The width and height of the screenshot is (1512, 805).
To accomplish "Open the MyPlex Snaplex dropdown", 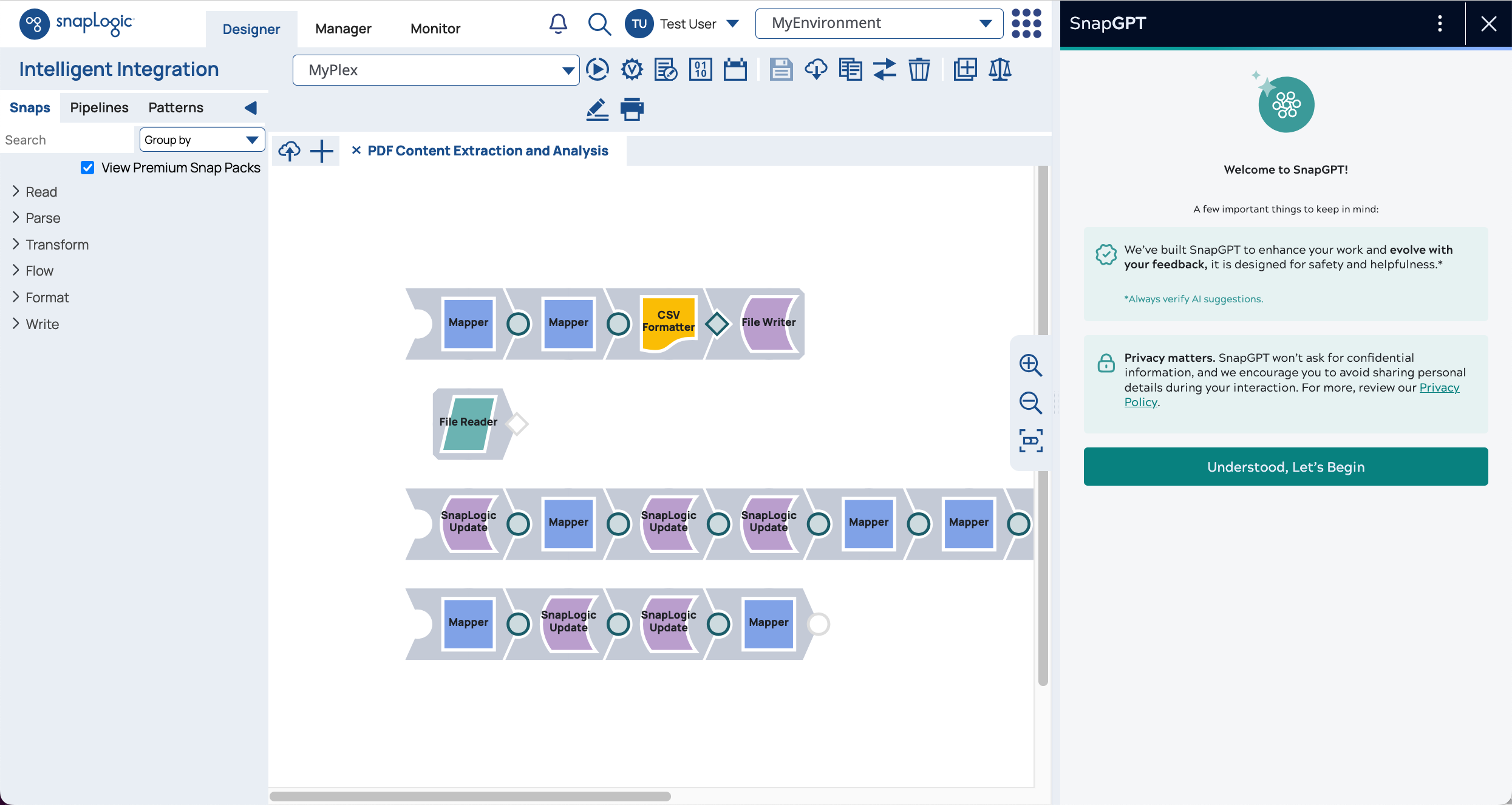I will pyautogui.click(x=435, y=70).
